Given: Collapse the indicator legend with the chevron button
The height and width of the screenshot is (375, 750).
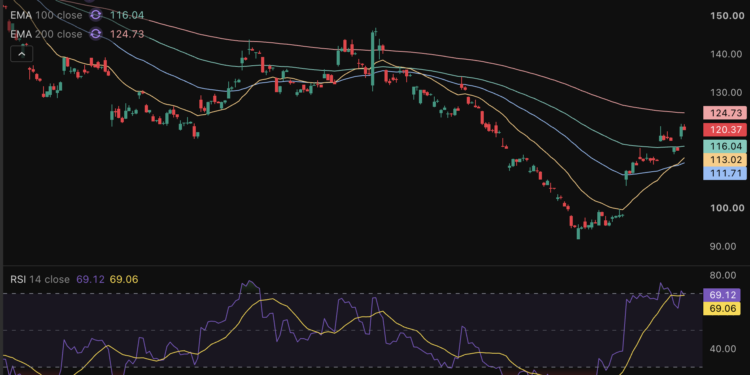Looking at the screenshot, I should (x=22, y=54).
